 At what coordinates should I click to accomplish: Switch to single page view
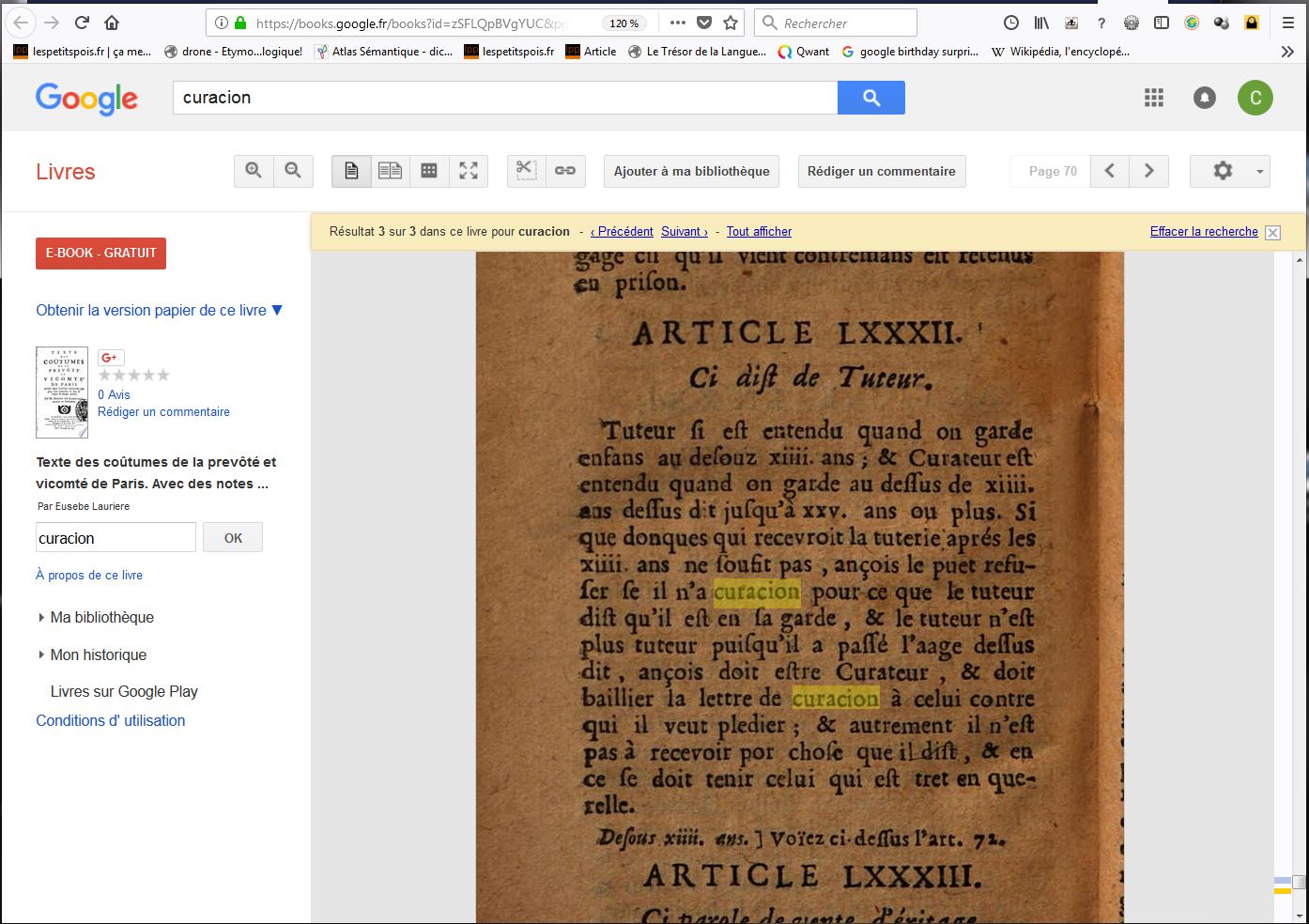(x=351, y=171)
